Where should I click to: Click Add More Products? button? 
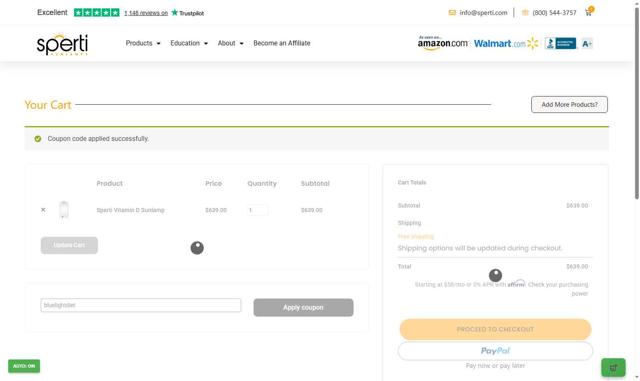569,105
